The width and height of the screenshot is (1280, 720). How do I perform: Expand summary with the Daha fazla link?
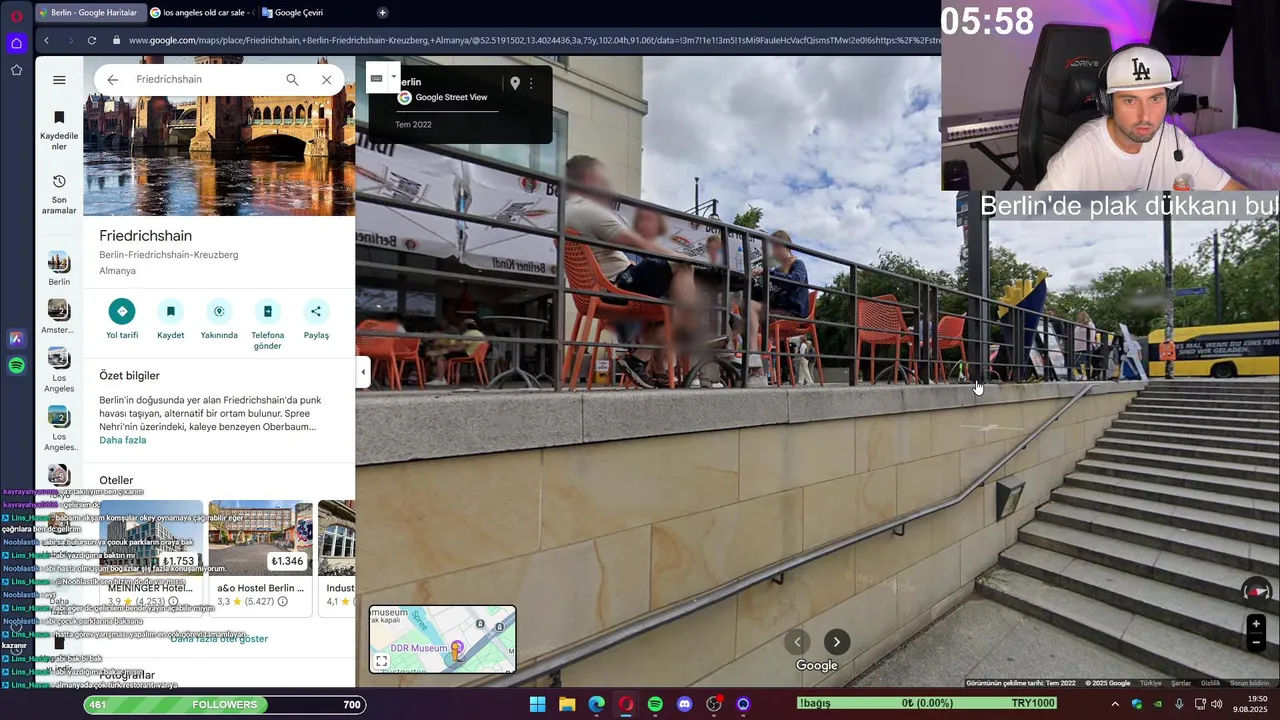point(122,440)
